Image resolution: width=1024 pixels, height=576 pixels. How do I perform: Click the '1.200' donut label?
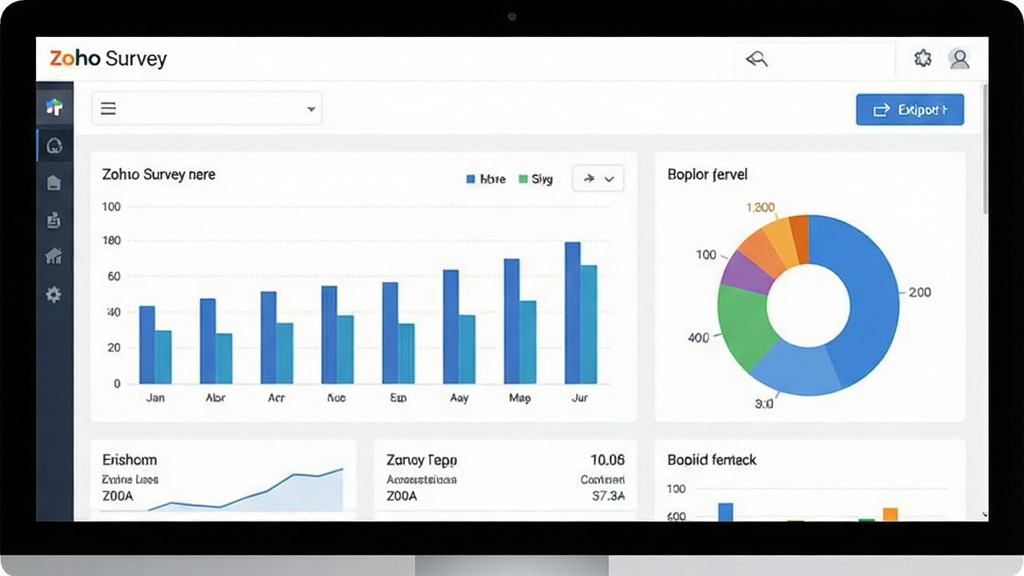(760, 208)
